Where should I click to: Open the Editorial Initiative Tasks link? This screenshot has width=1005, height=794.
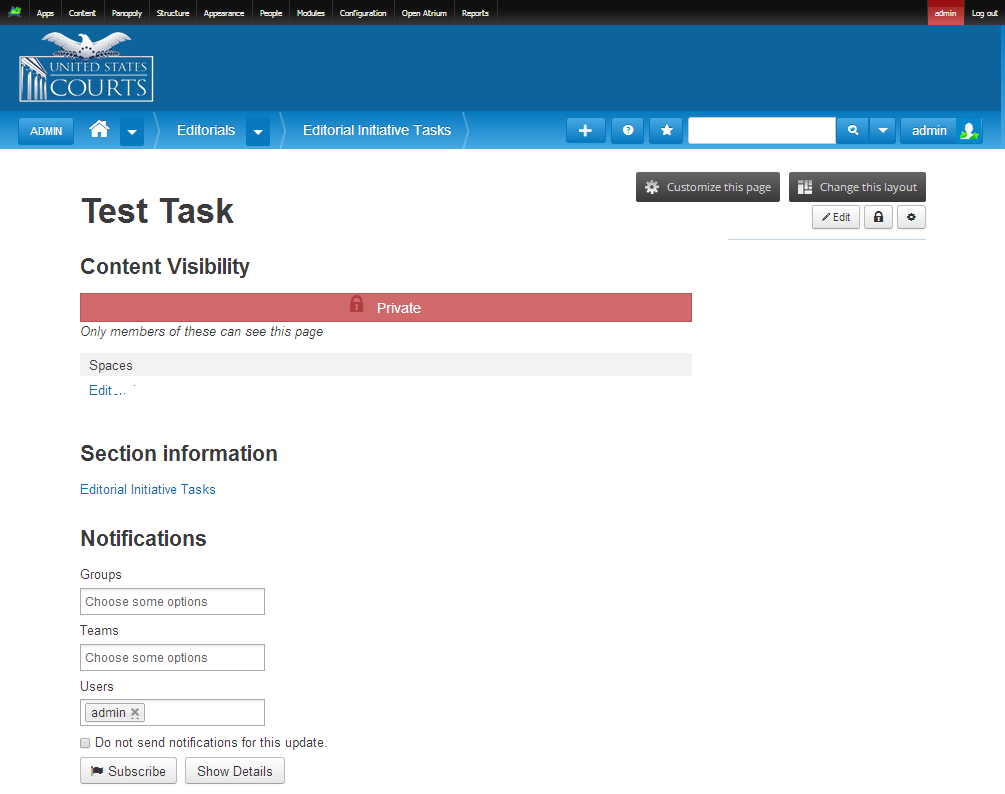coord(147,489)
